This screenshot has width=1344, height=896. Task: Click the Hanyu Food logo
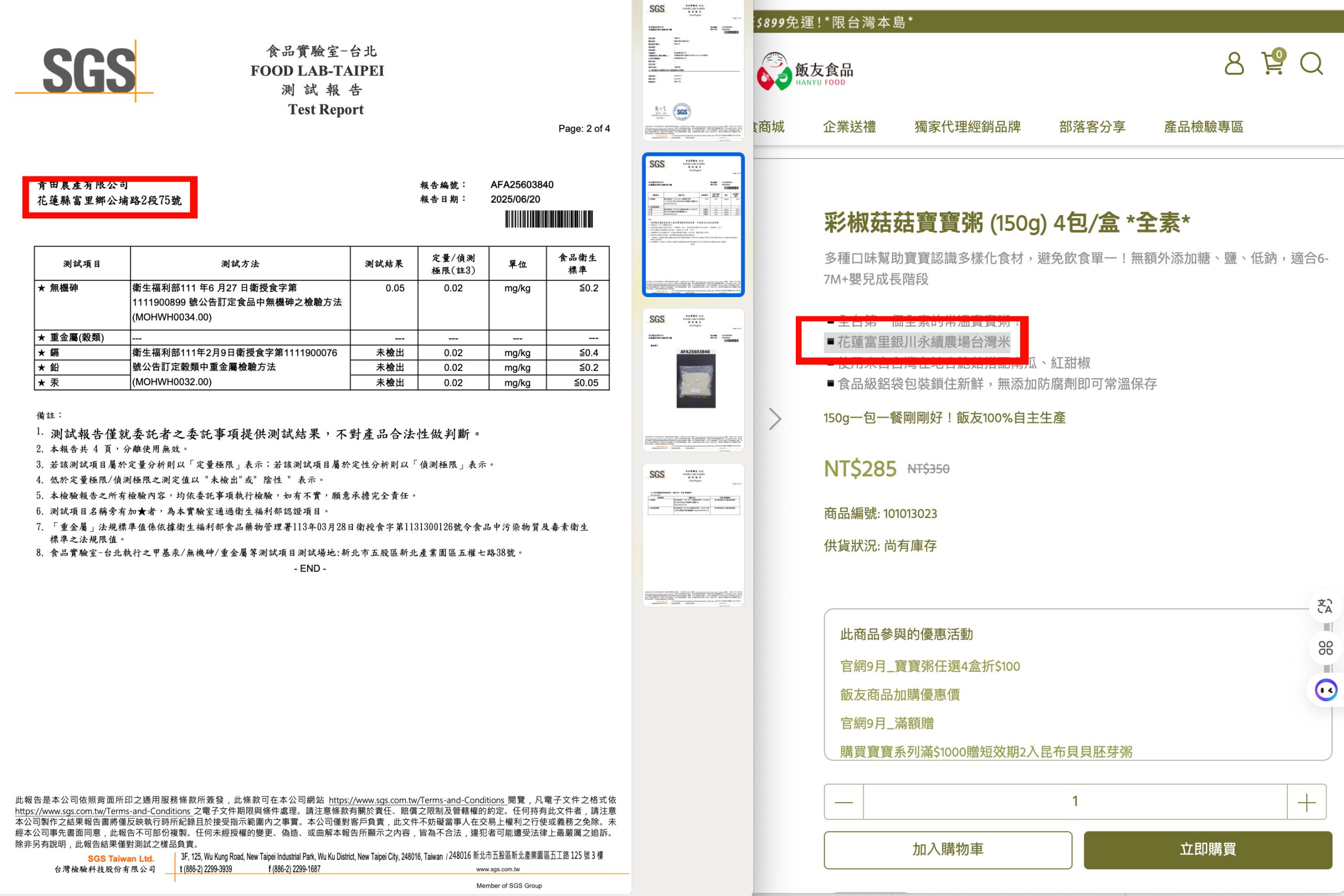(805, 71)
